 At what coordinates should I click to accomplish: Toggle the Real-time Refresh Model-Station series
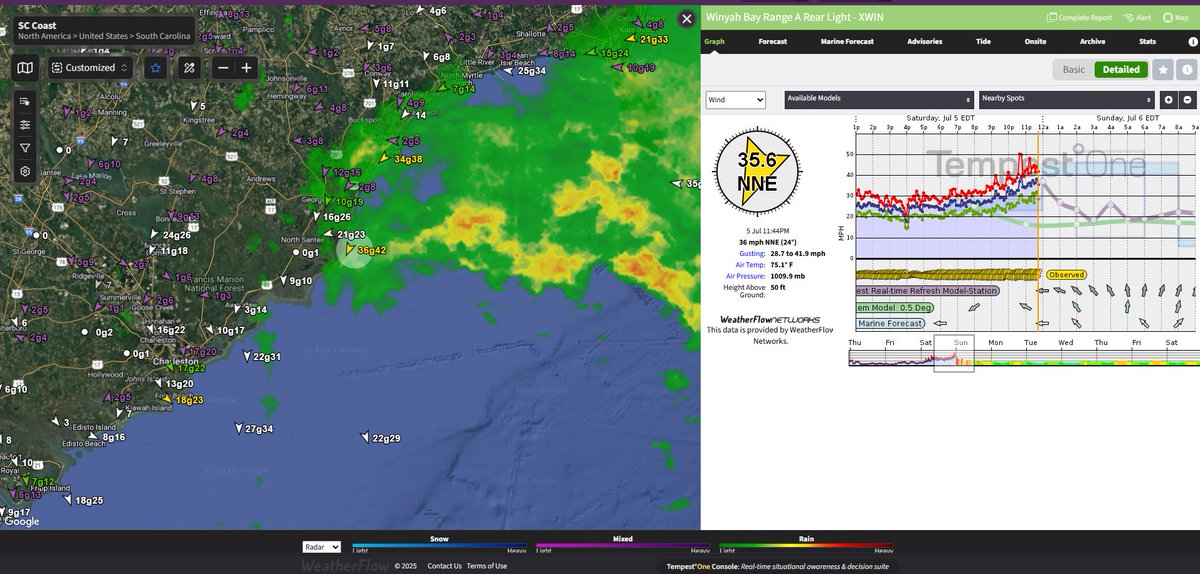[x=926, y=291]
